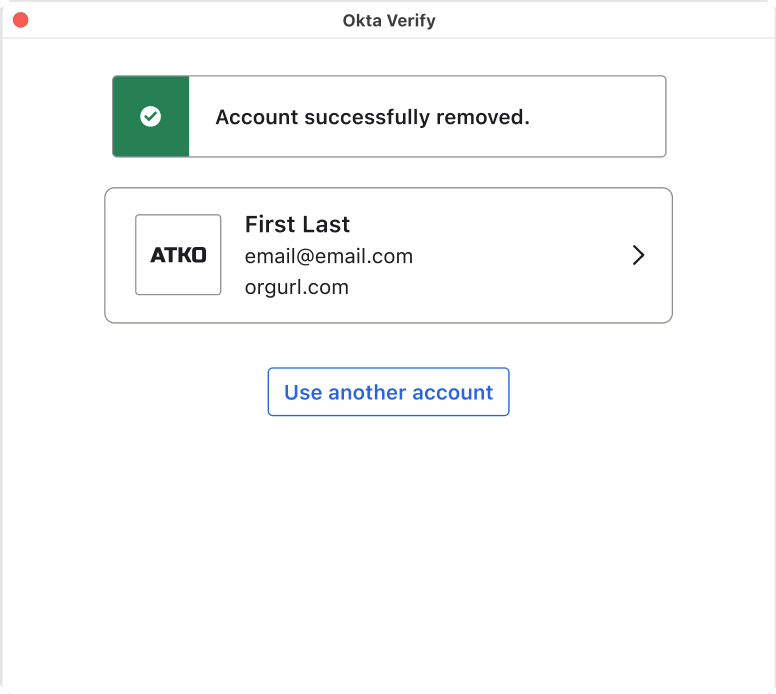
Task: Click the gap between account card and Use another account
Action: click(x=388, y=346)
